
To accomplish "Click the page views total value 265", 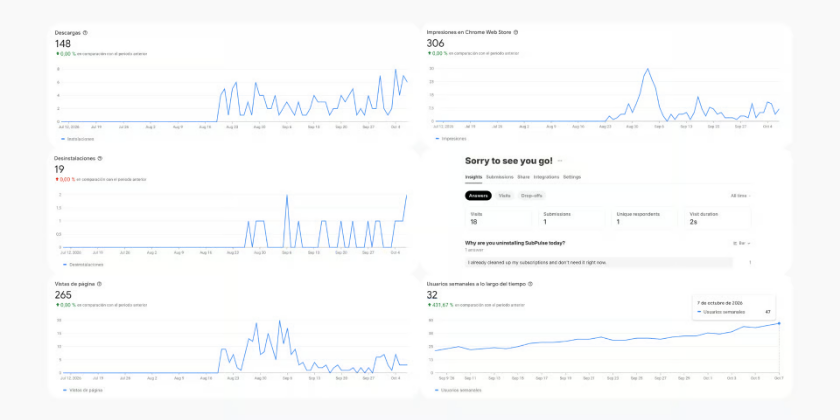I will (x=63, y=295).
